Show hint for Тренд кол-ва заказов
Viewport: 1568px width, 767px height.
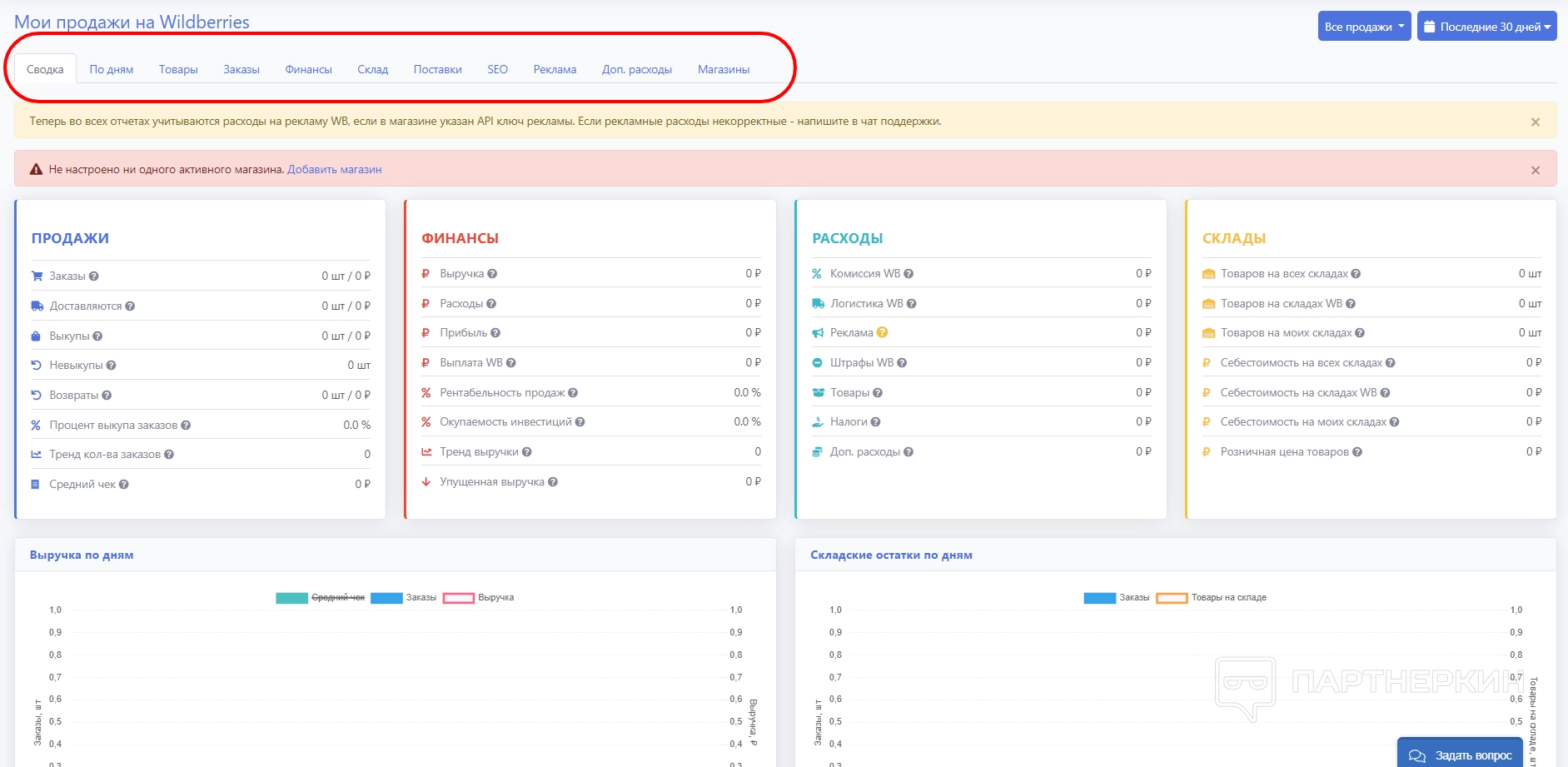click(169, 455)
